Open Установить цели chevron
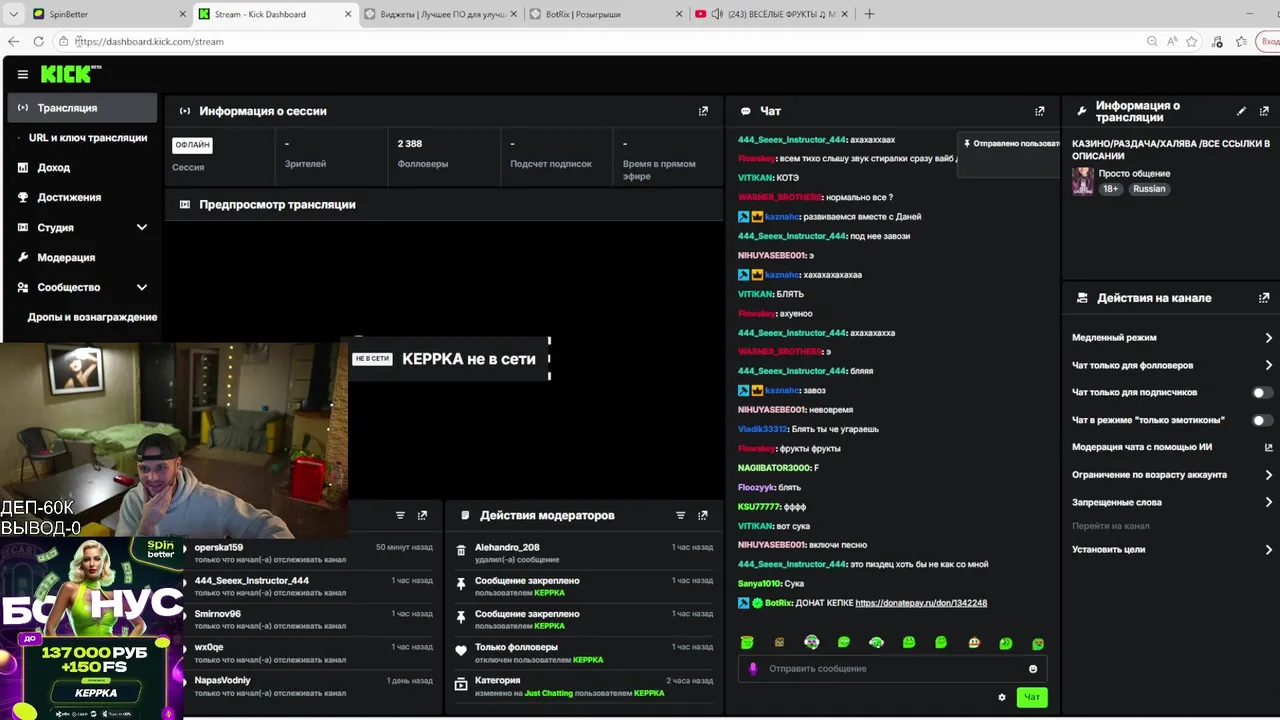1280x720 pixels. coord(1268,549)
